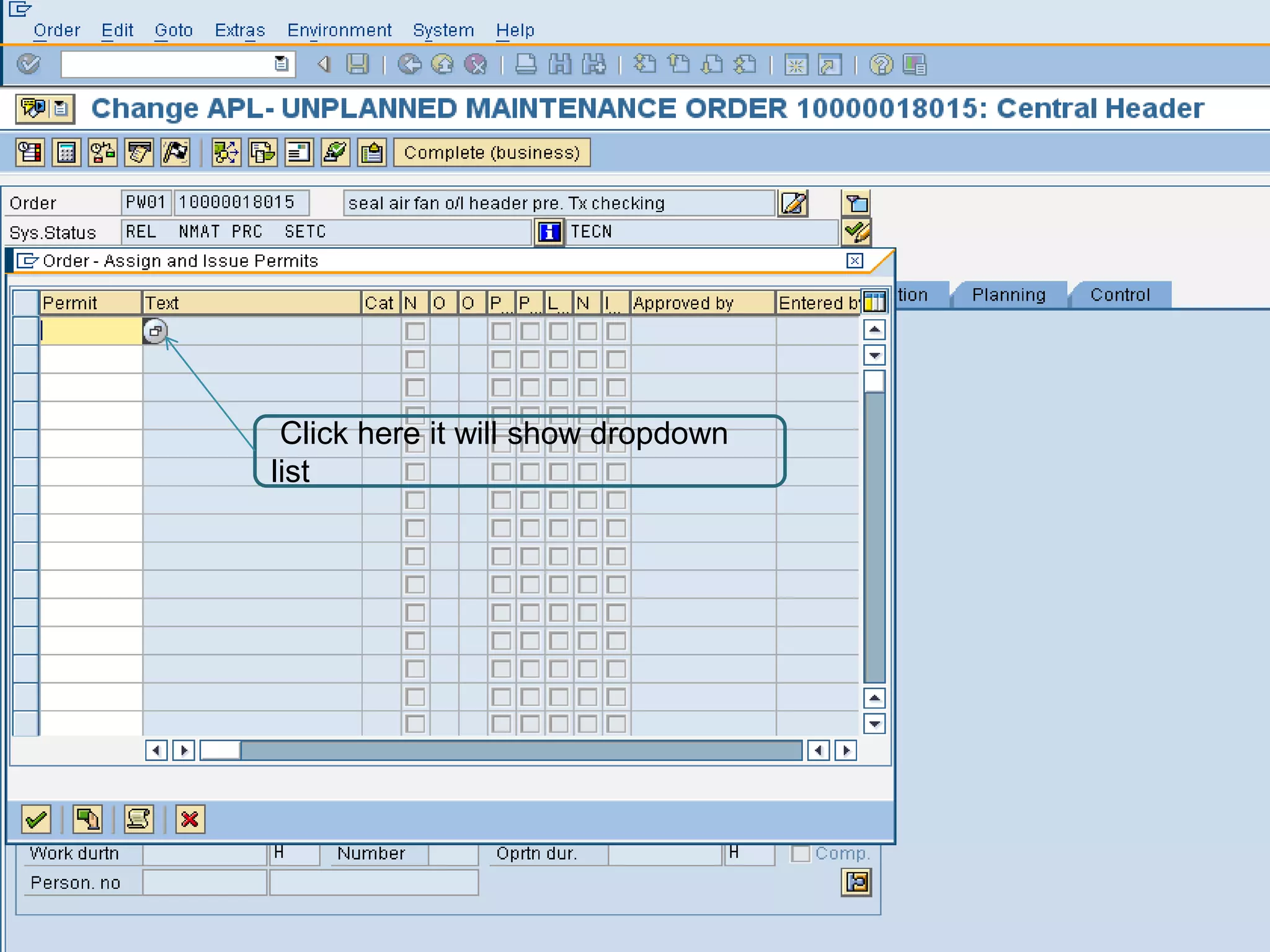The width and height of the screenshot is (1270, 952).
Task: Click the upper scroll down arrow in permits table
Action: coord(874,356)
